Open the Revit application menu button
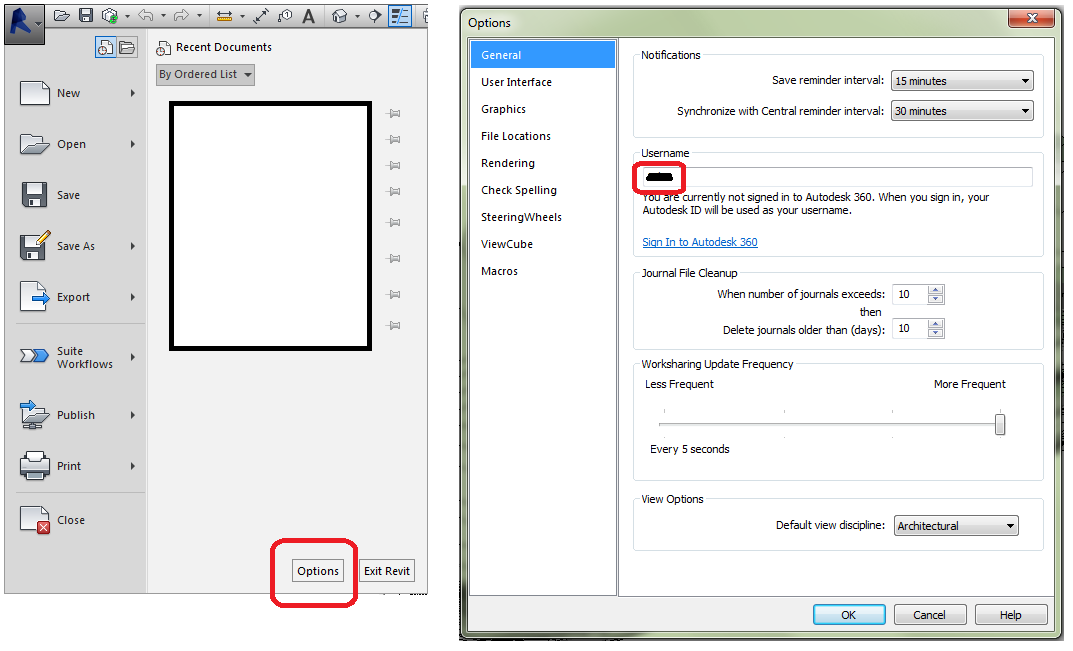The width and height of the screenshot is (1073, 651). [24, 23]
